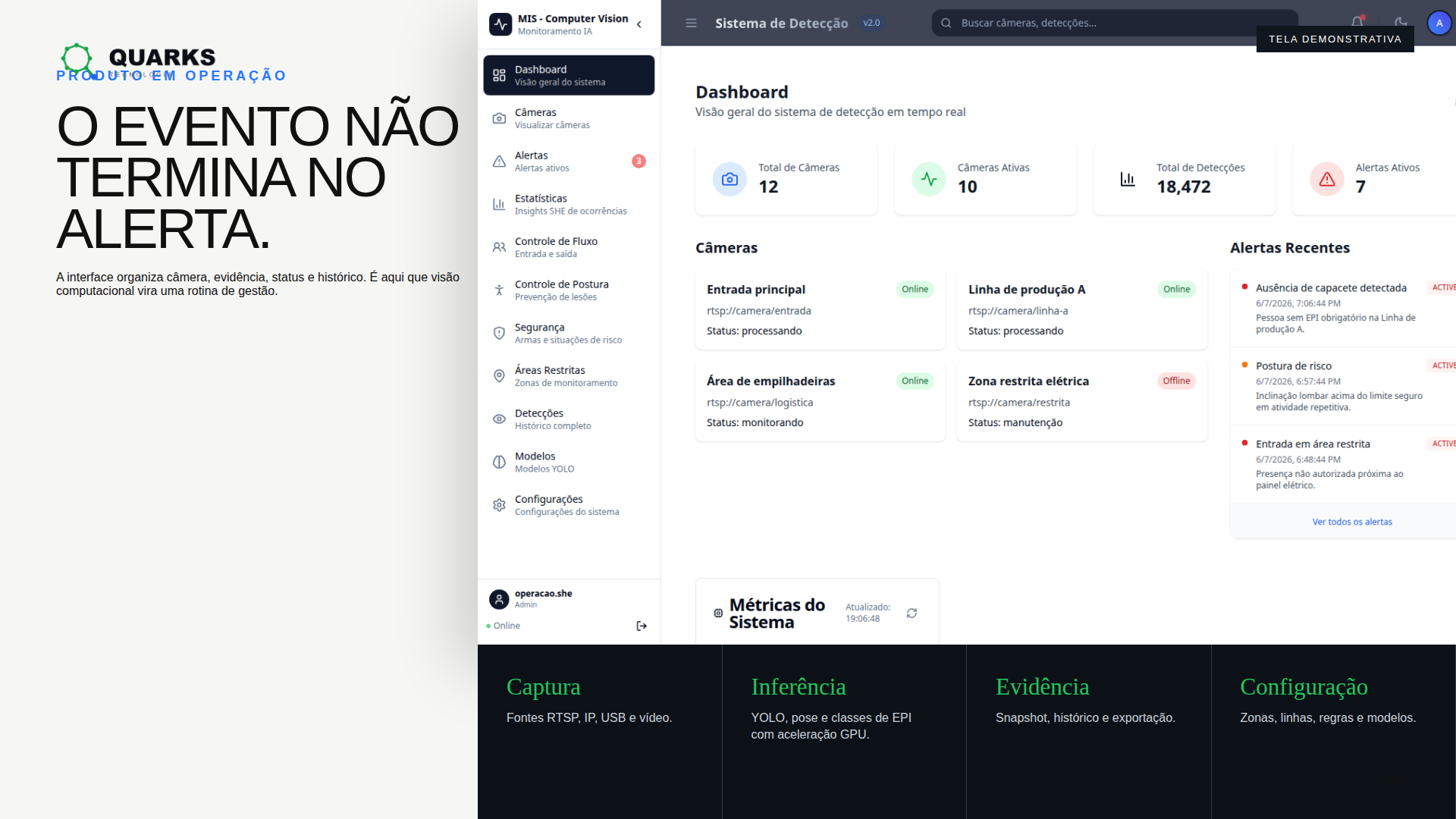Open the Alertas sidebar item
The height and width of the screenshot is (819, 1456).
click(x=569, y=161)
